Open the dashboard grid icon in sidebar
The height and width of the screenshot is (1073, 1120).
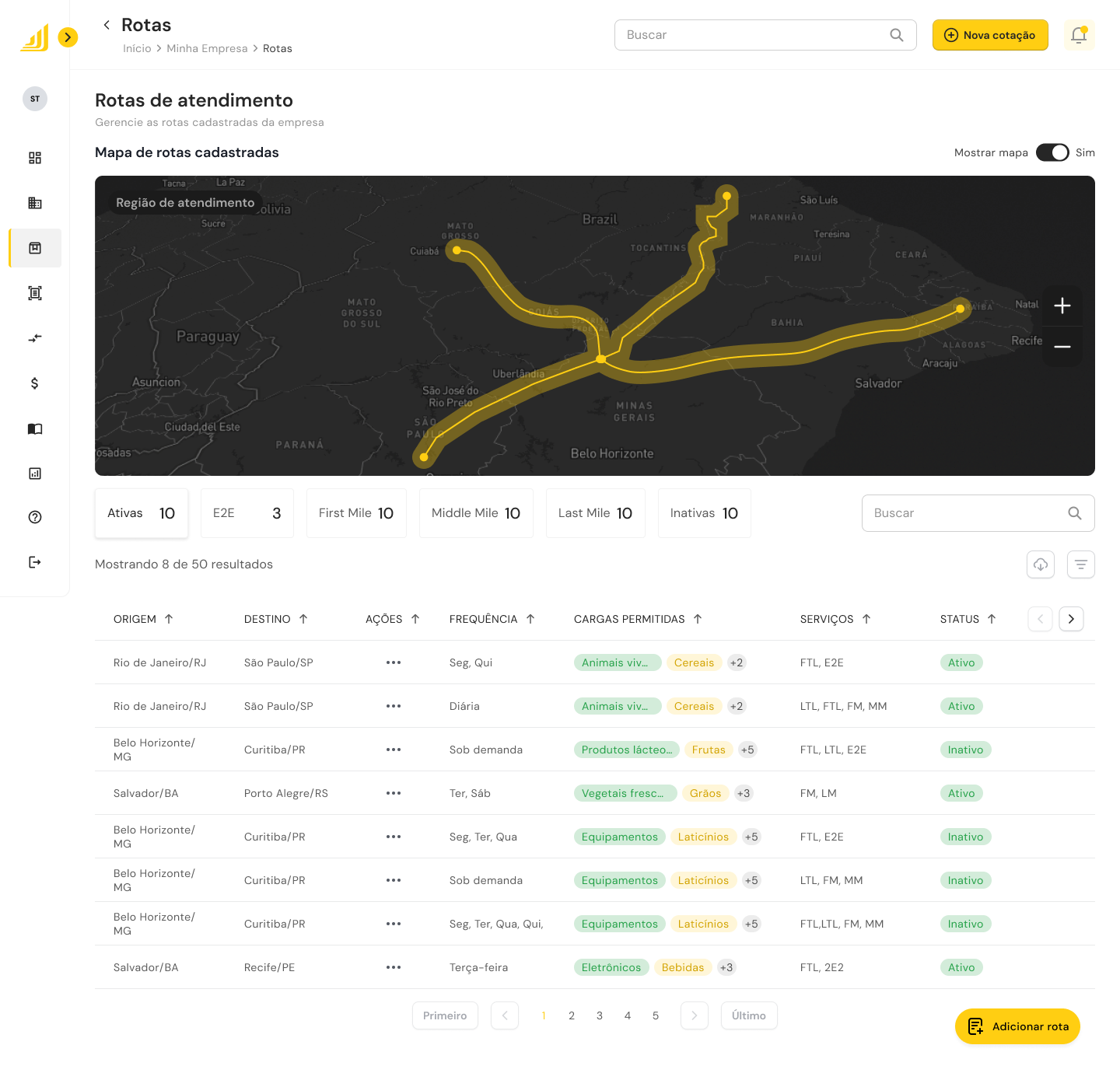pos(35,158)
